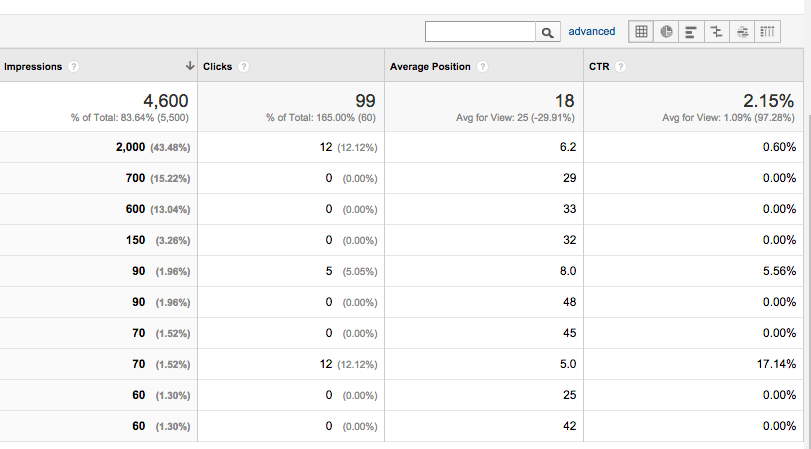Switch to the Term cloud view icon
Image resolution: width=811 pixels, height=449 pixels.
[x=742, y=32]
